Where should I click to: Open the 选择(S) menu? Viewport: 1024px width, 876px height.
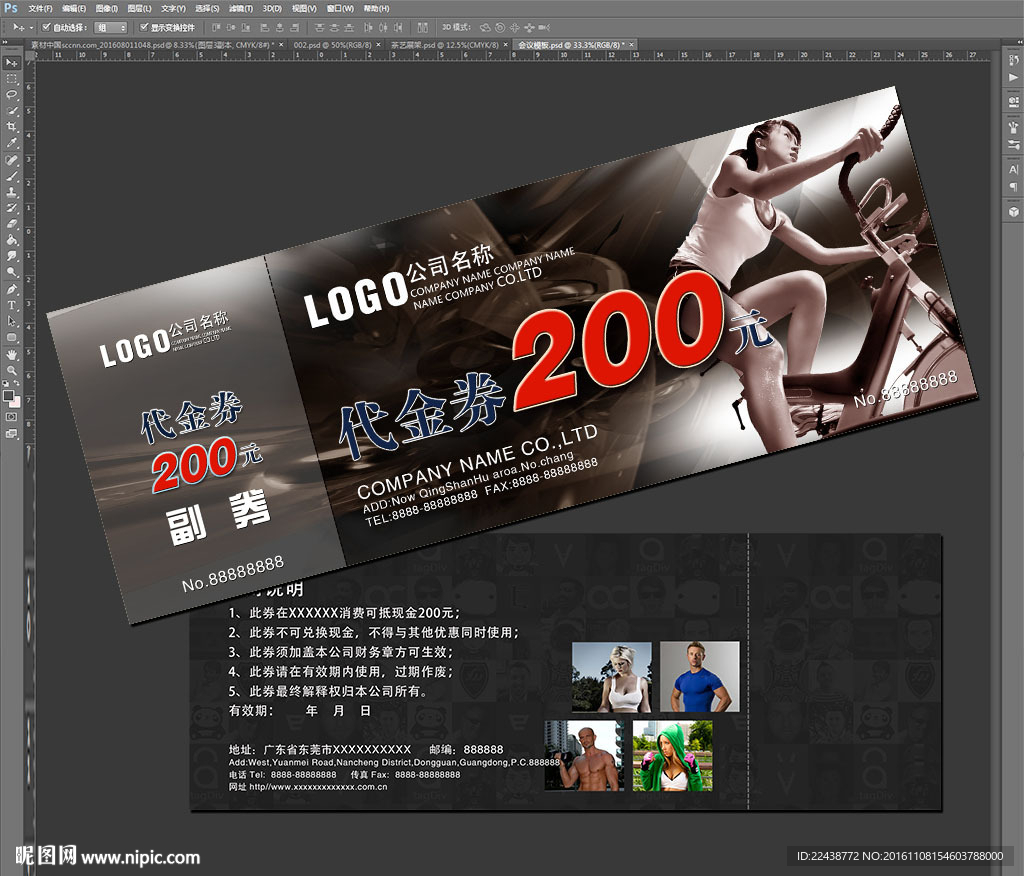[x=207, y=8]
